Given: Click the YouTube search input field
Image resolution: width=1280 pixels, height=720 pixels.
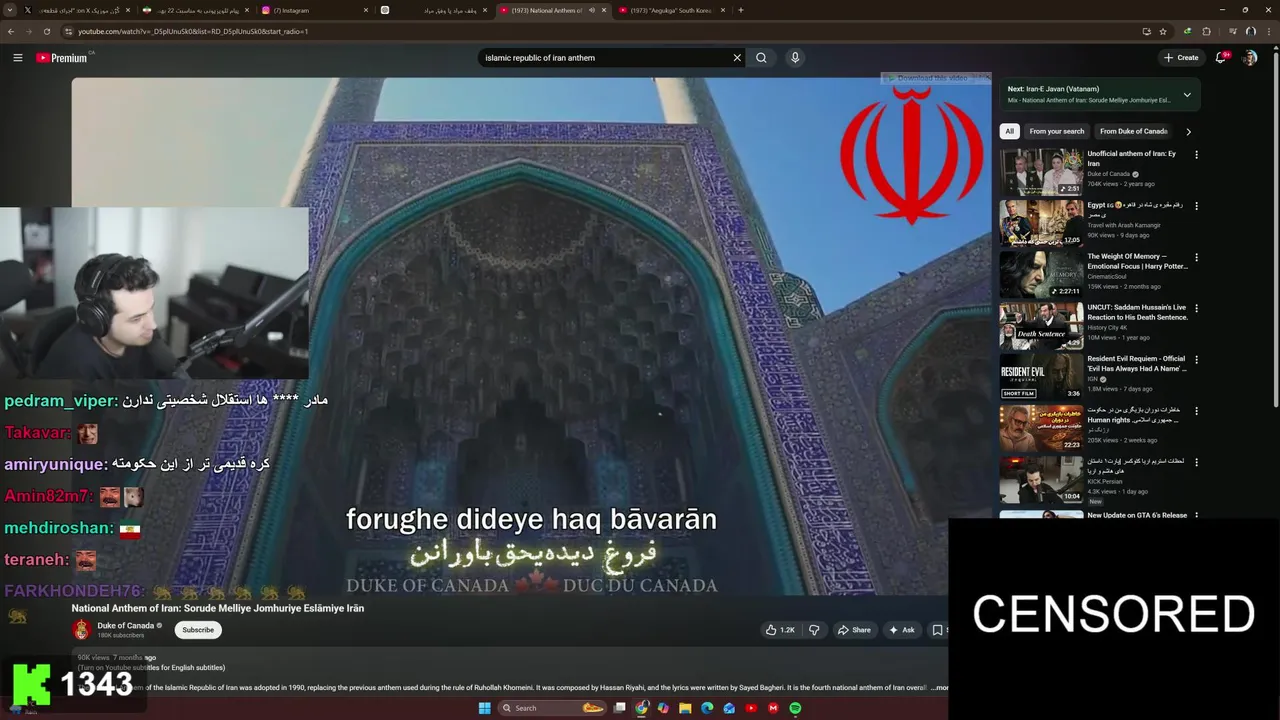Looking at the screenshot, I should coord(606,58).
